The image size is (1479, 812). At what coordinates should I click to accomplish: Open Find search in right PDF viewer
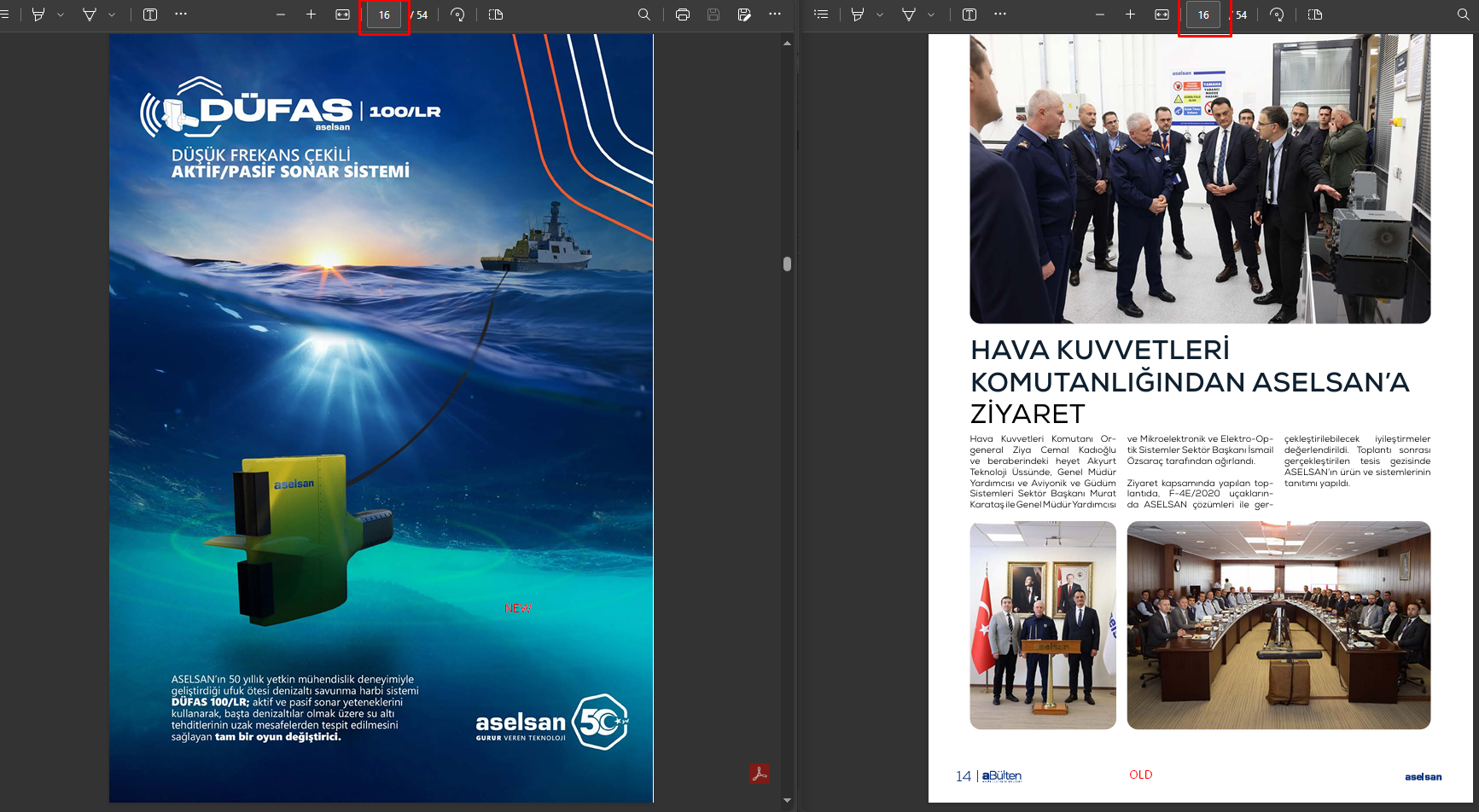tap(1464, 14)
